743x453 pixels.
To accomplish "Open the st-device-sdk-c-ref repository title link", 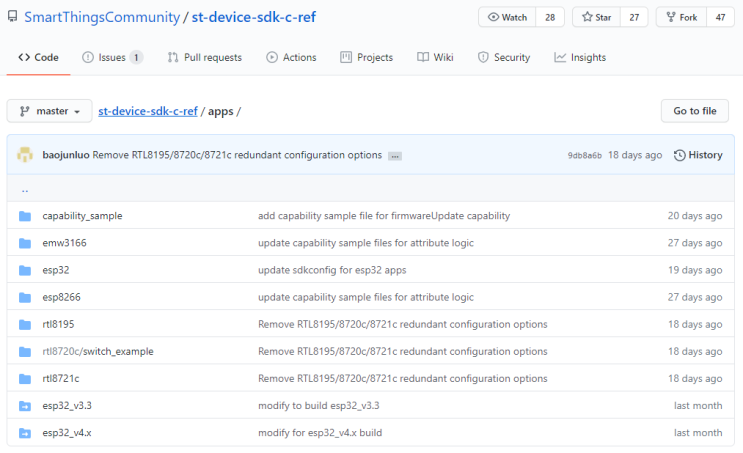I will pos(254,17).
